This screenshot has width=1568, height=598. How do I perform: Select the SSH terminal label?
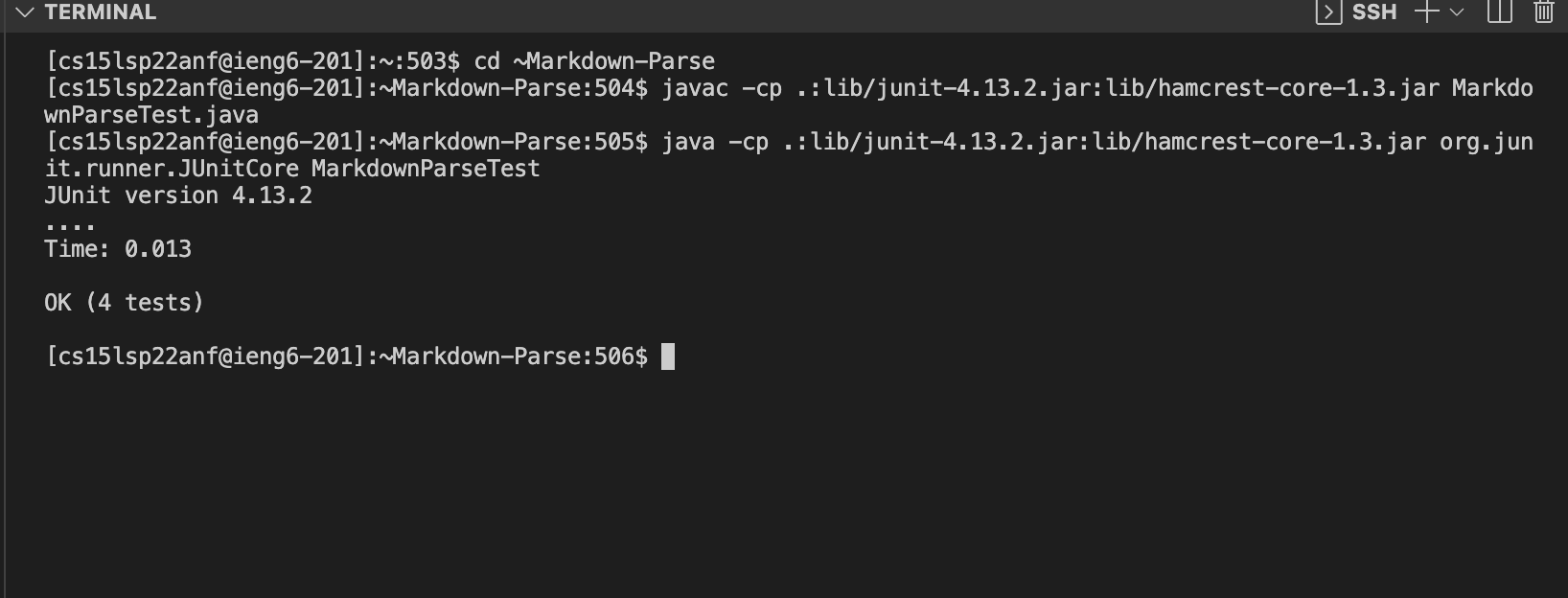pos(1374,12)
